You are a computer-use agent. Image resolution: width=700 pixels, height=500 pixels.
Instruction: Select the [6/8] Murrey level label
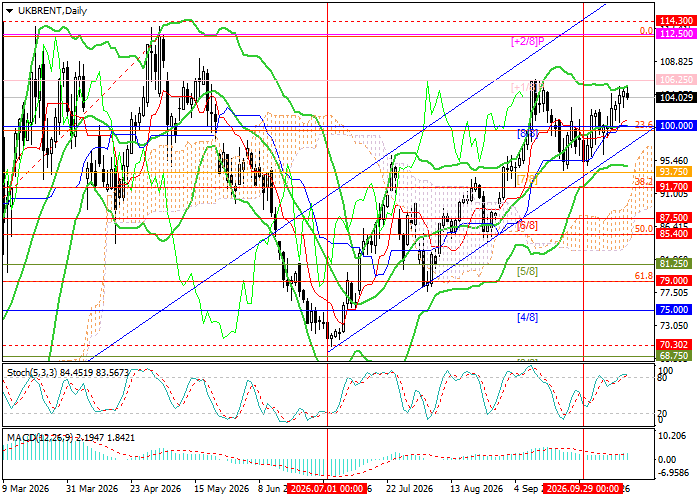527,225
